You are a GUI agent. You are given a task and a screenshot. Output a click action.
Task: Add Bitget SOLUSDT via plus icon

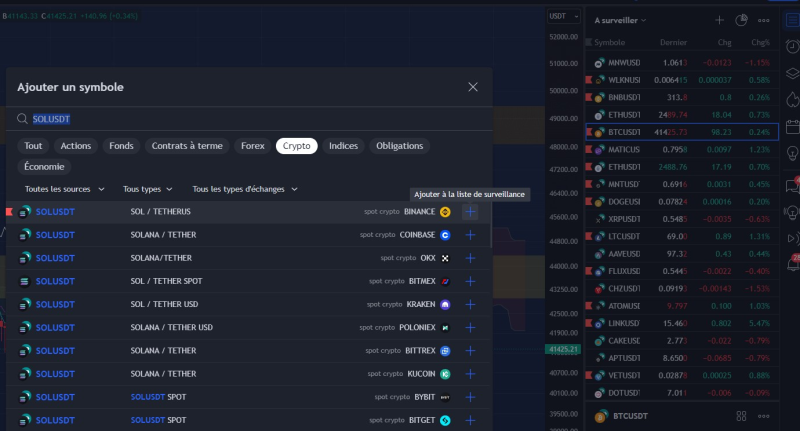click(470, 420)
